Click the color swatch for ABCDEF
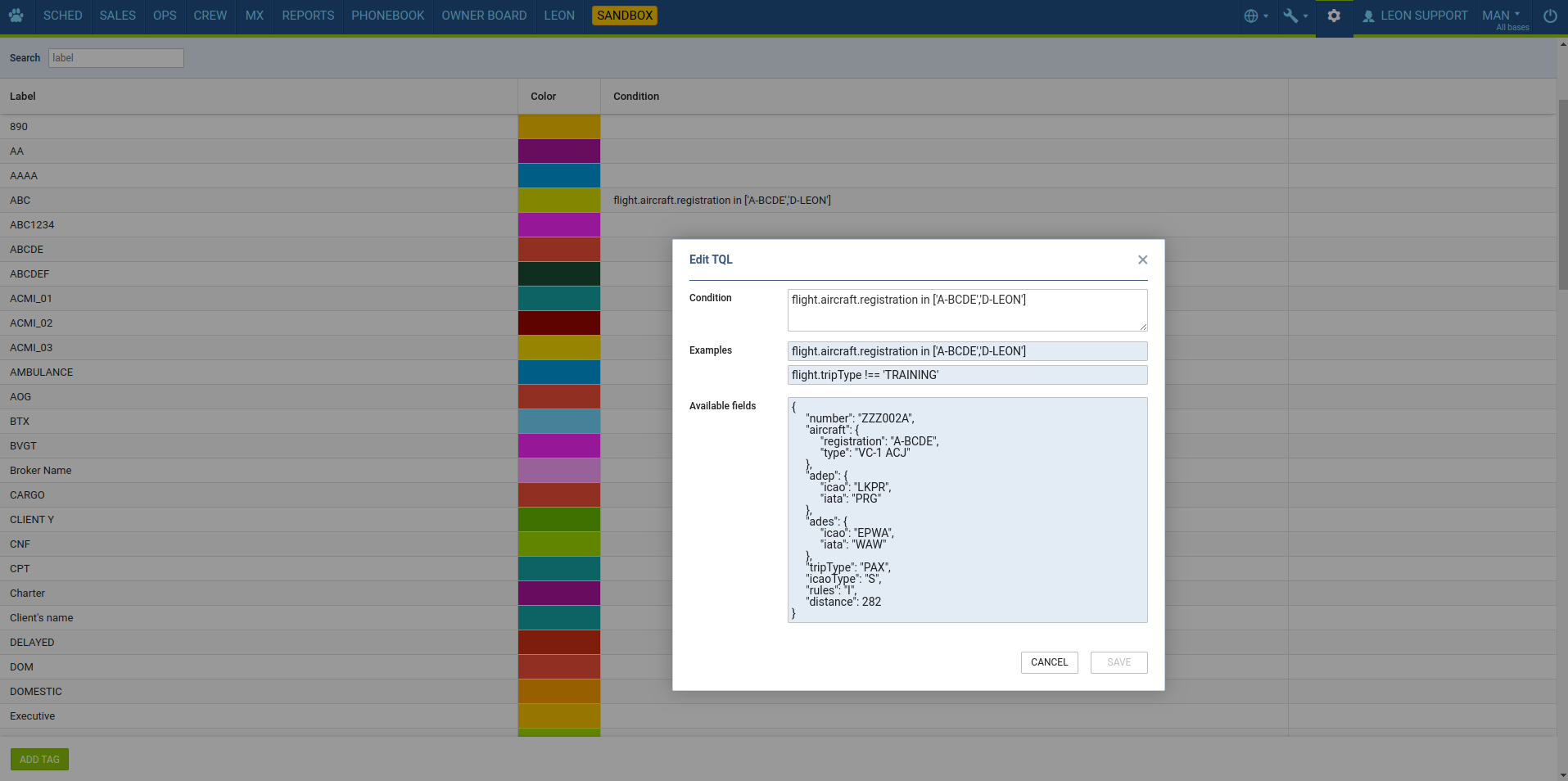 559,274
